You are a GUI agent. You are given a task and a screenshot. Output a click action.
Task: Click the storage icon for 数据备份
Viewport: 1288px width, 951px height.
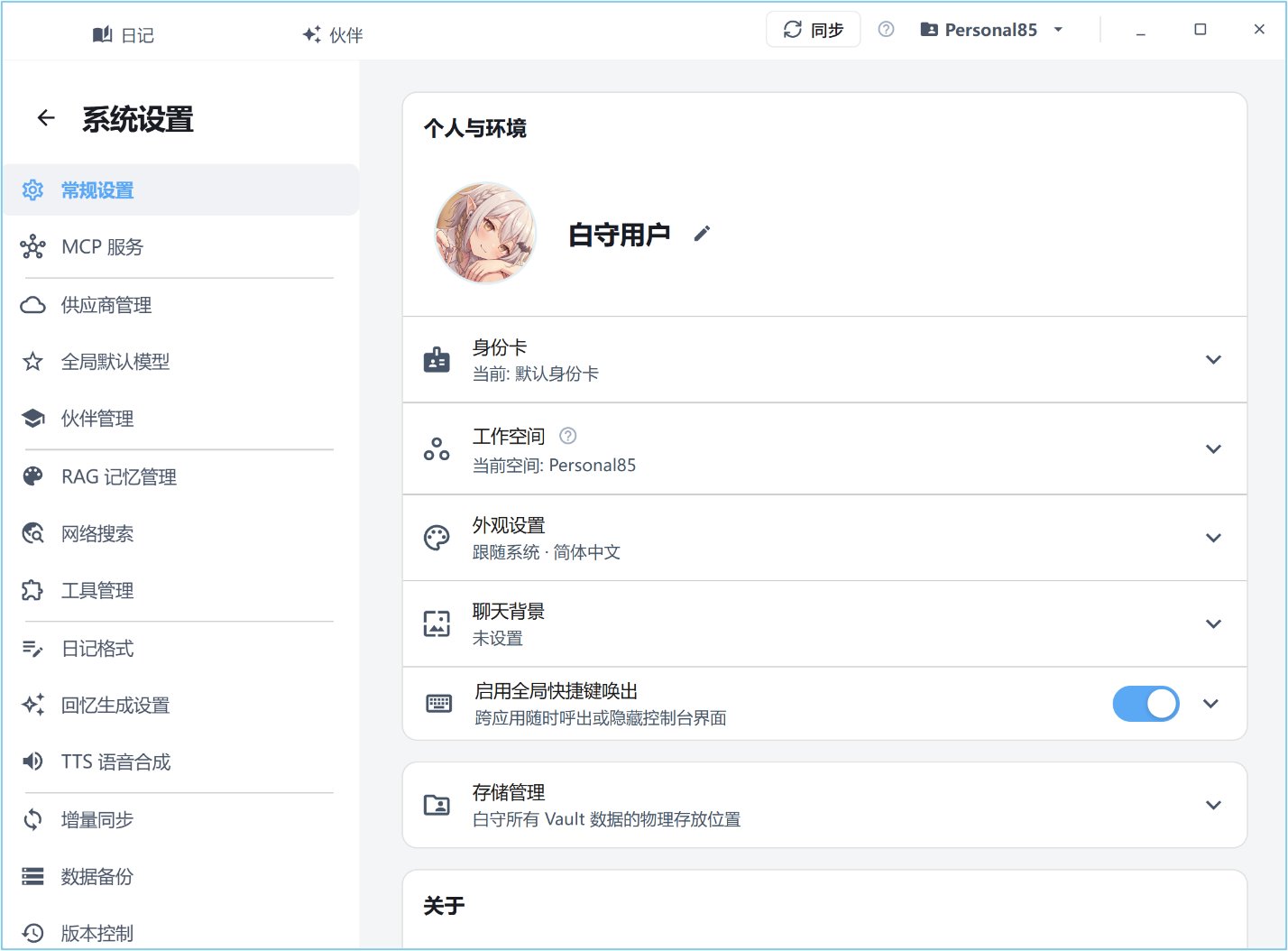coord(32,876)
